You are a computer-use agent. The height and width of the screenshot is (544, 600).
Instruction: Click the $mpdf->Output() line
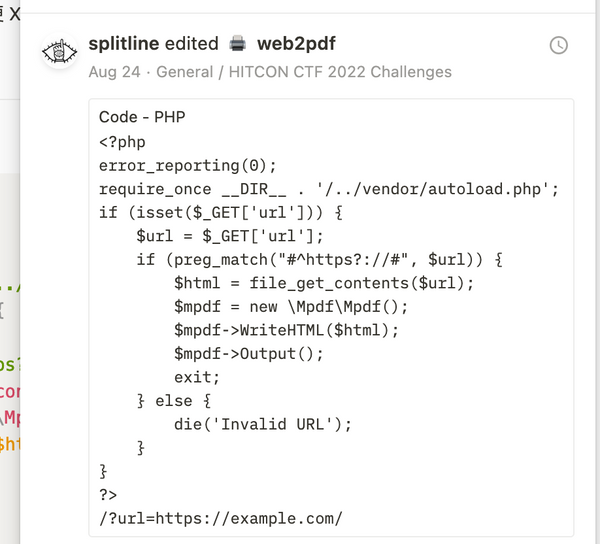[249, 353]
